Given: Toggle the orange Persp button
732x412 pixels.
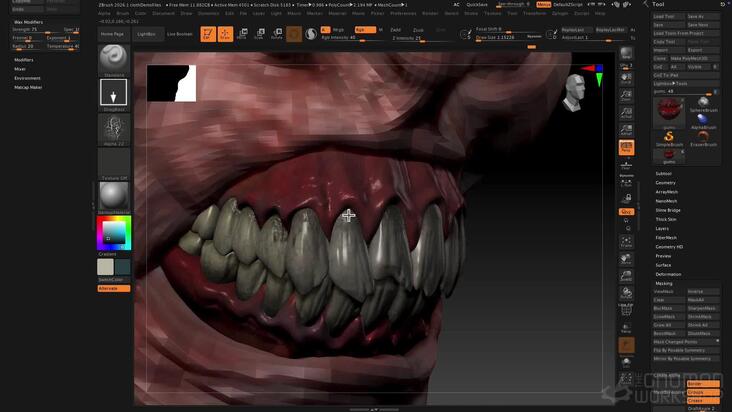Looking at the screenshot, I should coord(626,147).
